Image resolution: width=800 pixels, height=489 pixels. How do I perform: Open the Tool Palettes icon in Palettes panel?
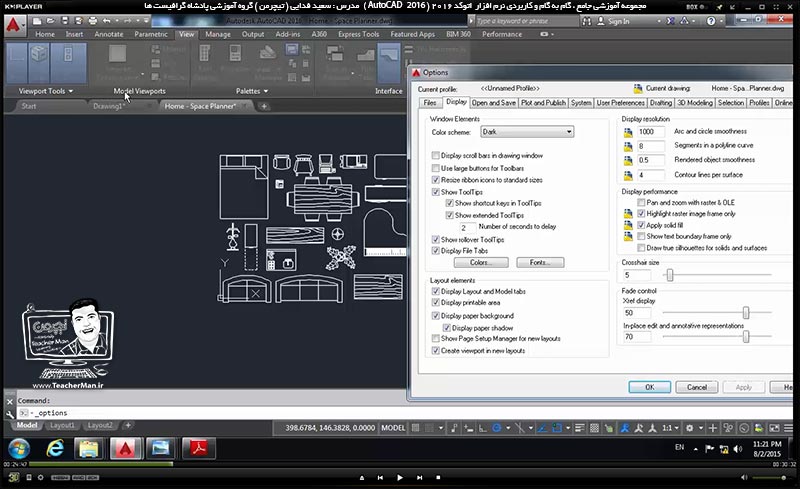tap(205, 54)
